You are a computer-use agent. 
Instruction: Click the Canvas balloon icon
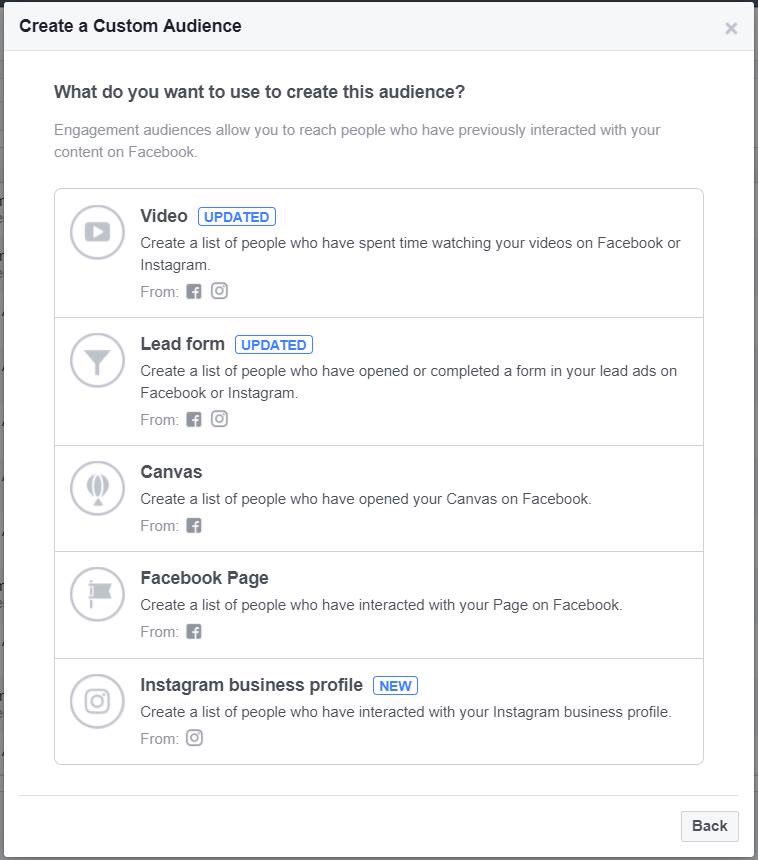pos(98,488)
